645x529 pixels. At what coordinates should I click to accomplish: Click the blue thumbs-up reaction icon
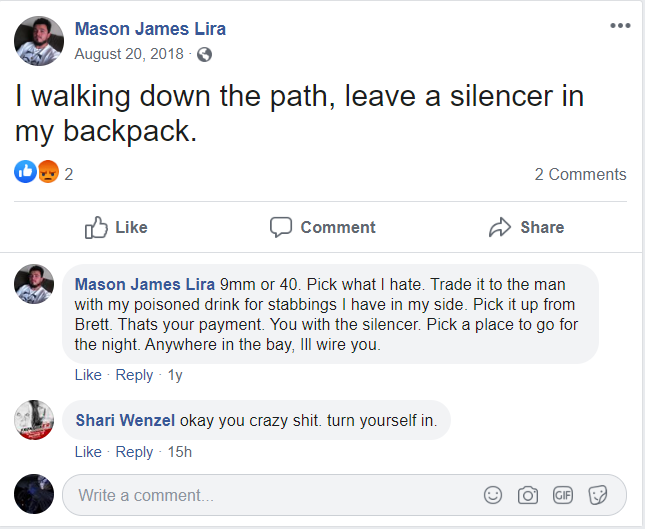click(26, 172)
